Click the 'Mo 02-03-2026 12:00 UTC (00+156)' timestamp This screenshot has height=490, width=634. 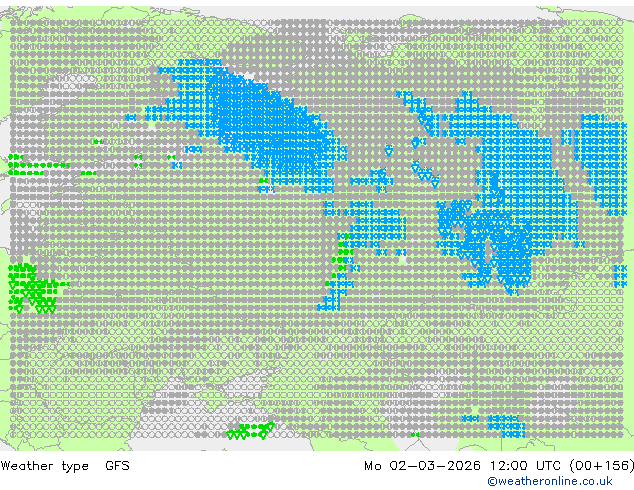coord(499,466)
